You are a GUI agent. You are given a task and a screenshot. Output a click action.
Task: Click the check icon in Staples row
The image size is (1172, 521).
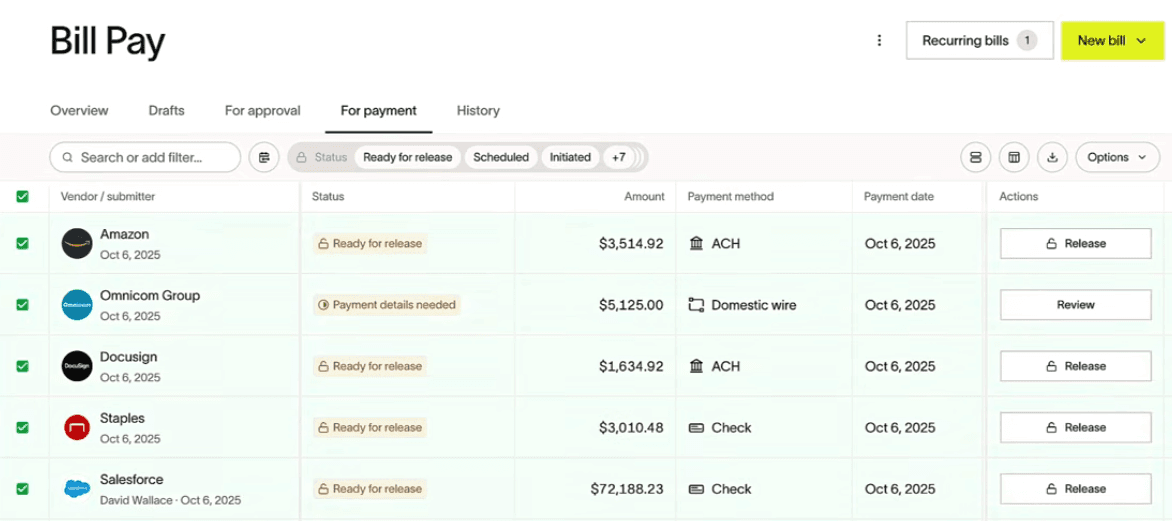(697, 428)
